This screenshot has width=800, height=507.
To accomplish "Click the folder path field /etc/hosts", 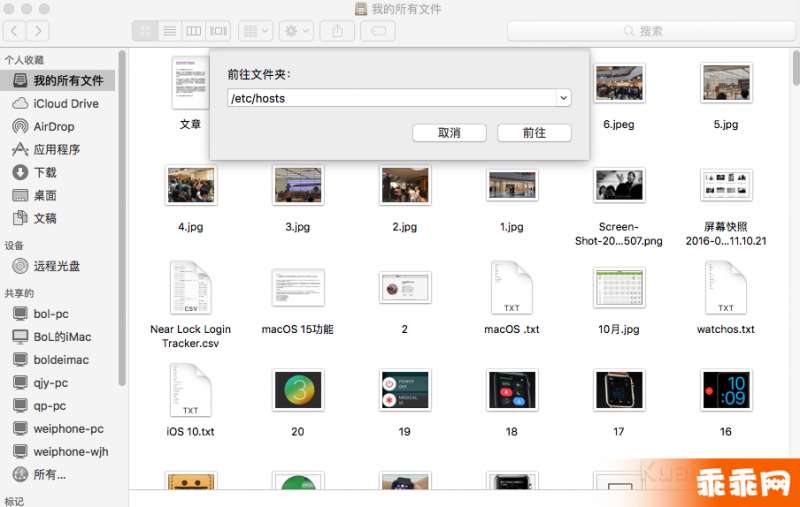I will tap(392, 98).
